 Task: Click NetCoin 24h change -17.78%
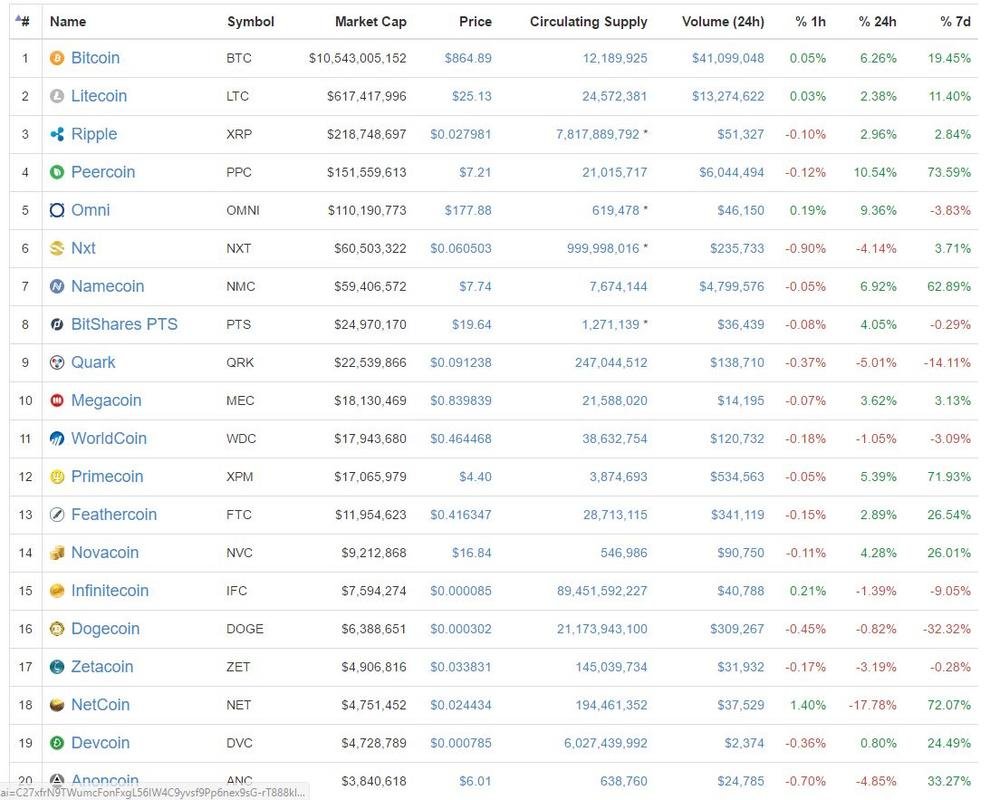coord(873,705)
